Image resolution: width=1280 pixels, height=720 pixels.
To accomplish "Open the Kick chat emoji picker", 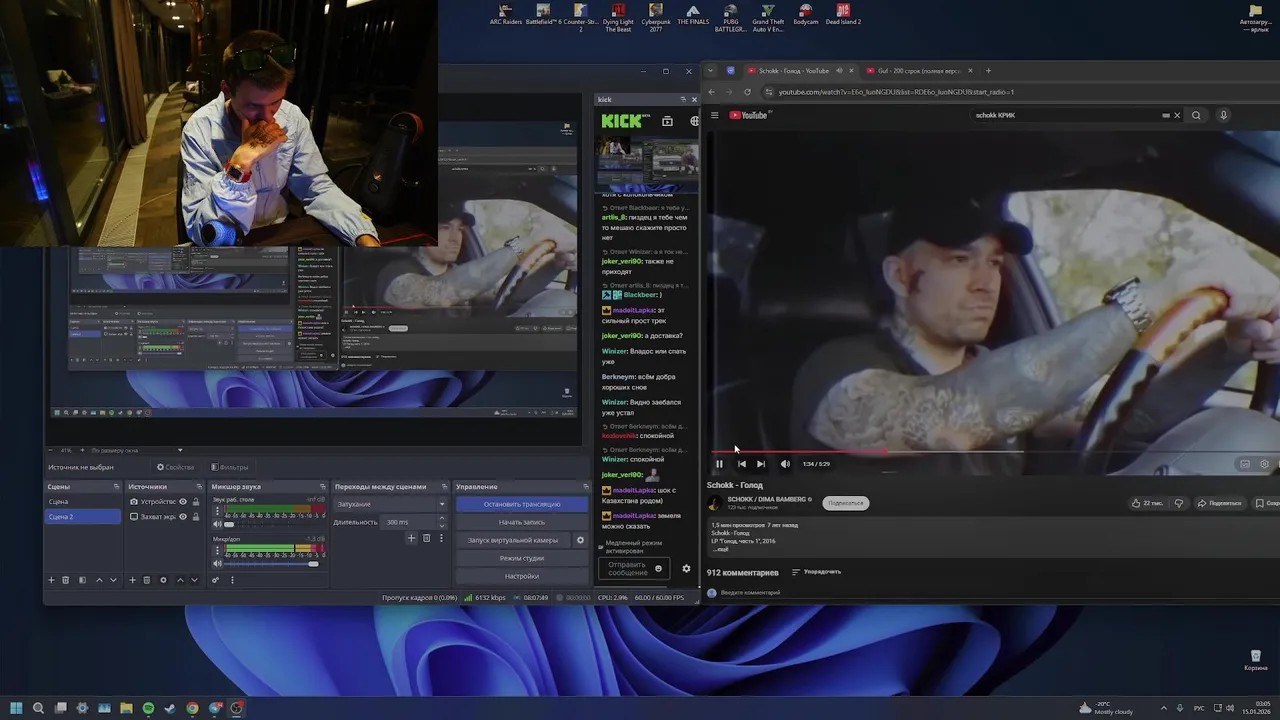I will [x=658, y=568].
